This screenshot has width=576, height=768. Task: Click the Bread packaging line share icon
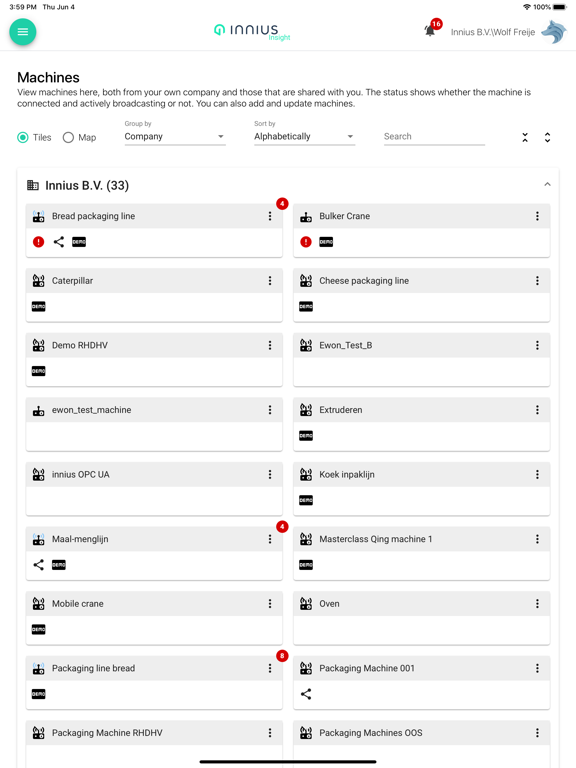point(59,242)
